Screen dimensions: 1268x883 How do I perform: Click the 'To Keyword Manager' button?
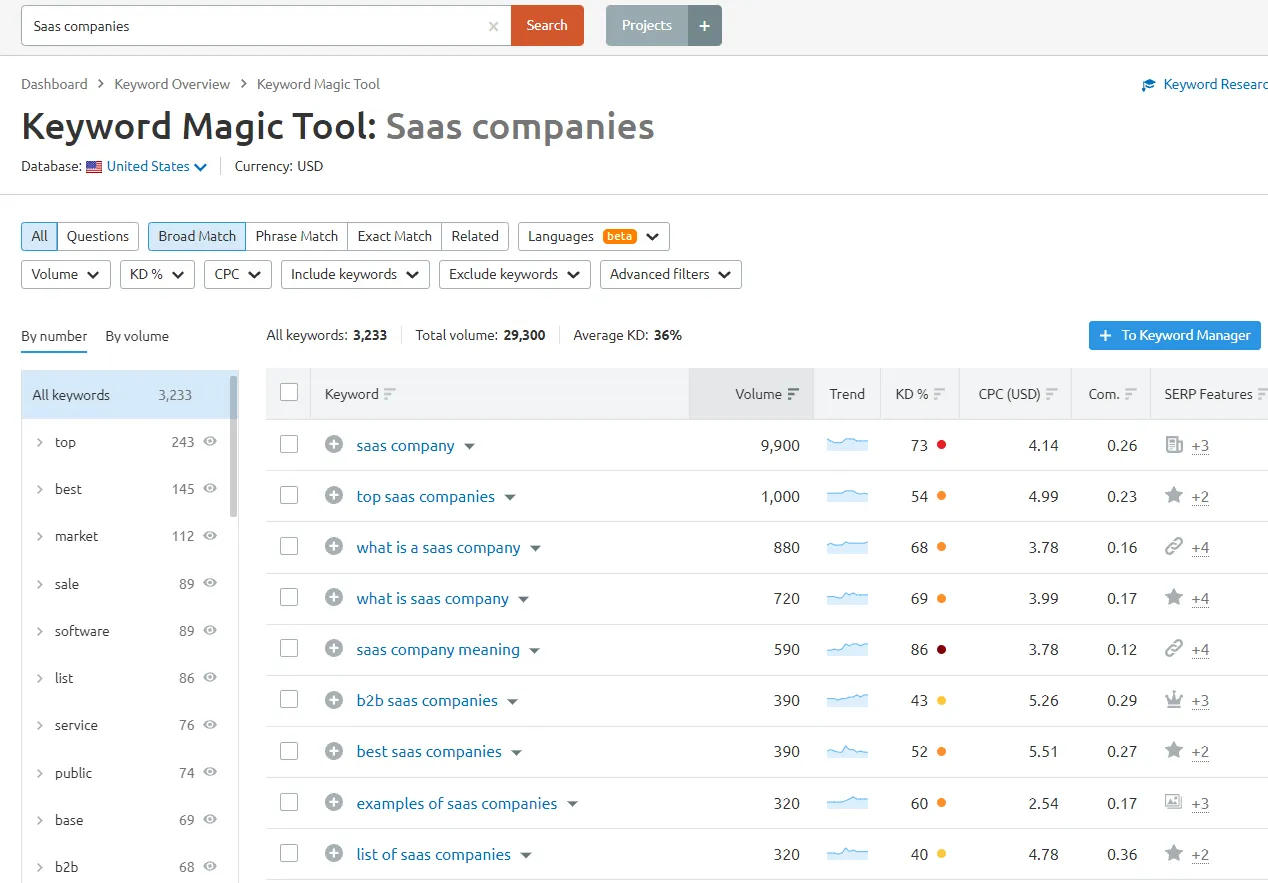tap(1174, 336)
